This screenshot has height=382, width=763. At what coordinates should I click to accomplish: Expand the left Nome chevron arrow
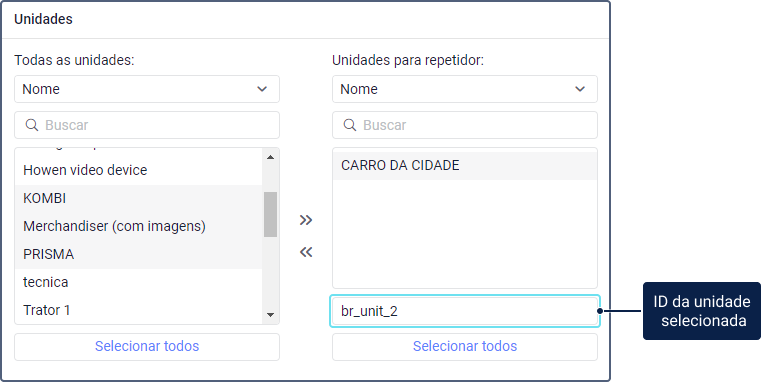pyautogui.click(x=262, y=89)
